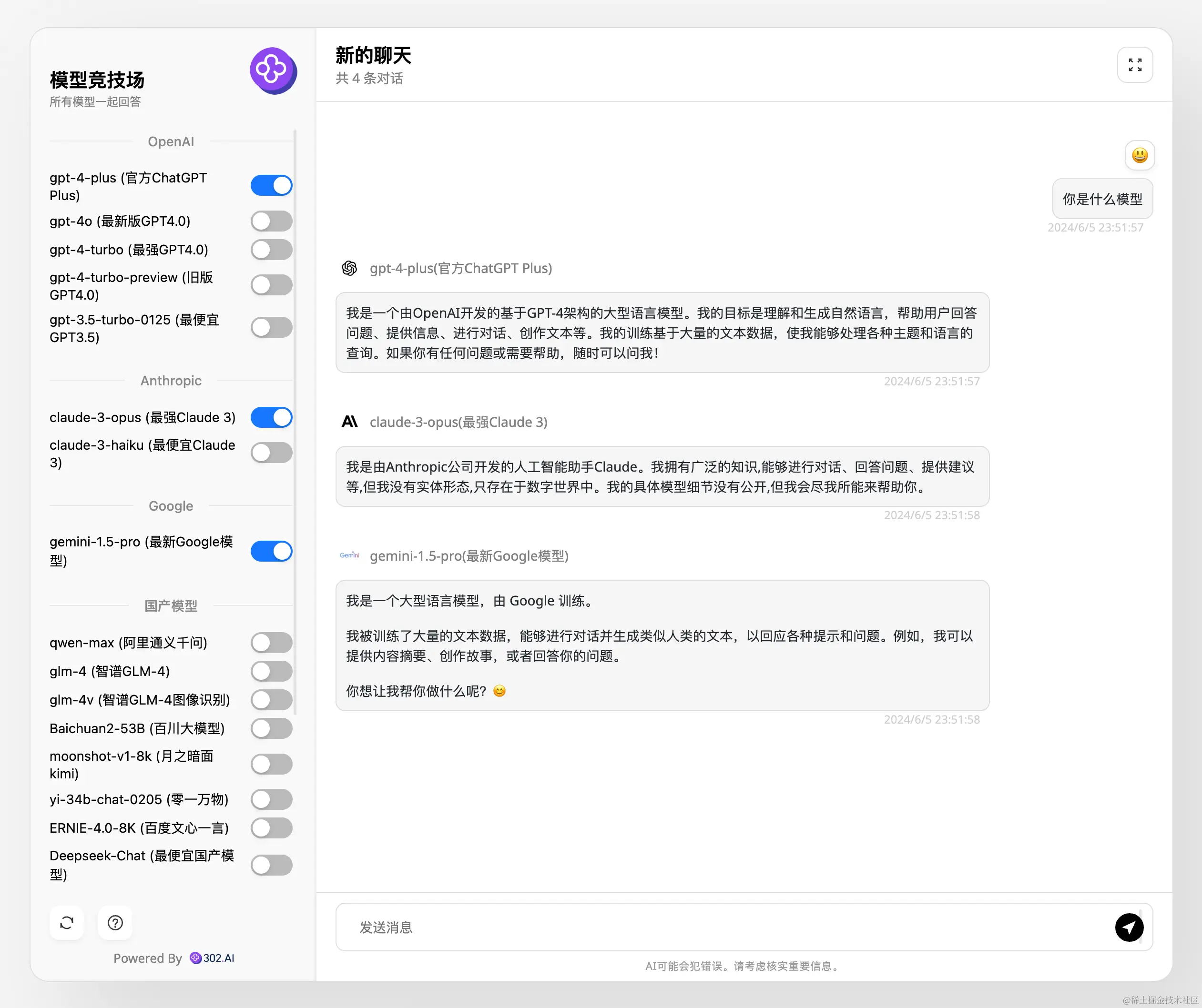Click the model list scrollbar
This screenshot has width=1202, height=1008.
click(x=295, y=422)
